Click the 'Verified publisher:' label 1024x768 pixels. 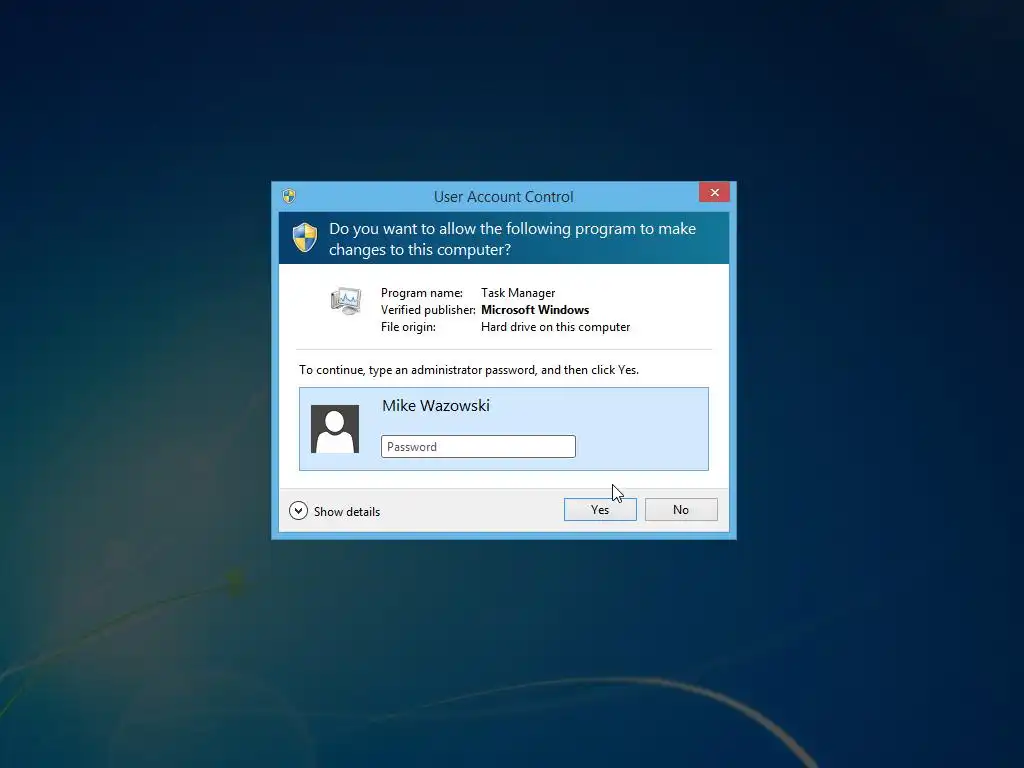(428, 310)
